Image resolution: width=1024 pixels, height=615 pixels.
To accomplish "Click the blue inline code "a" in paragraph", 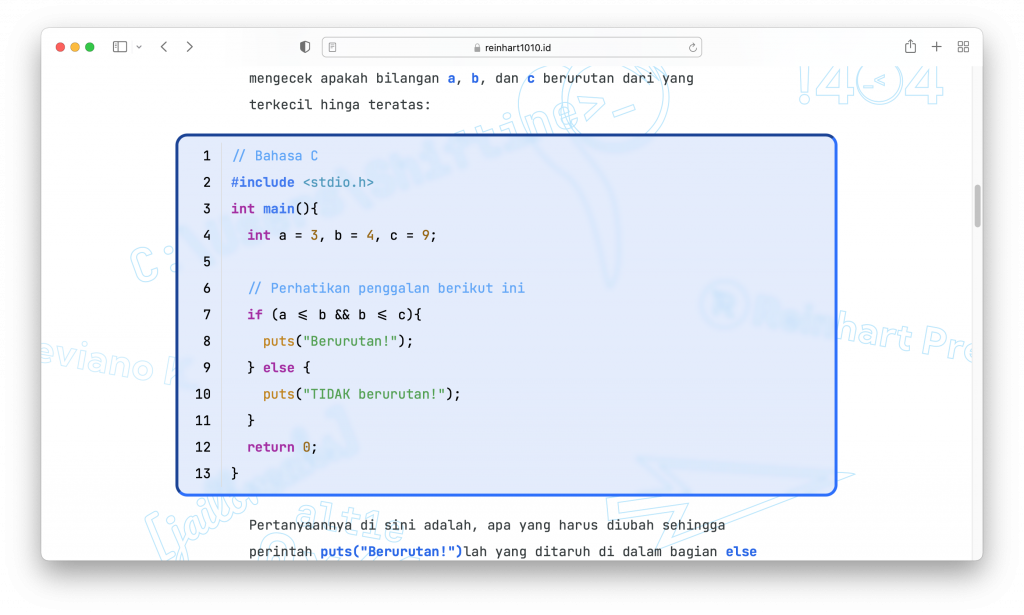I will tap(451, 78).
